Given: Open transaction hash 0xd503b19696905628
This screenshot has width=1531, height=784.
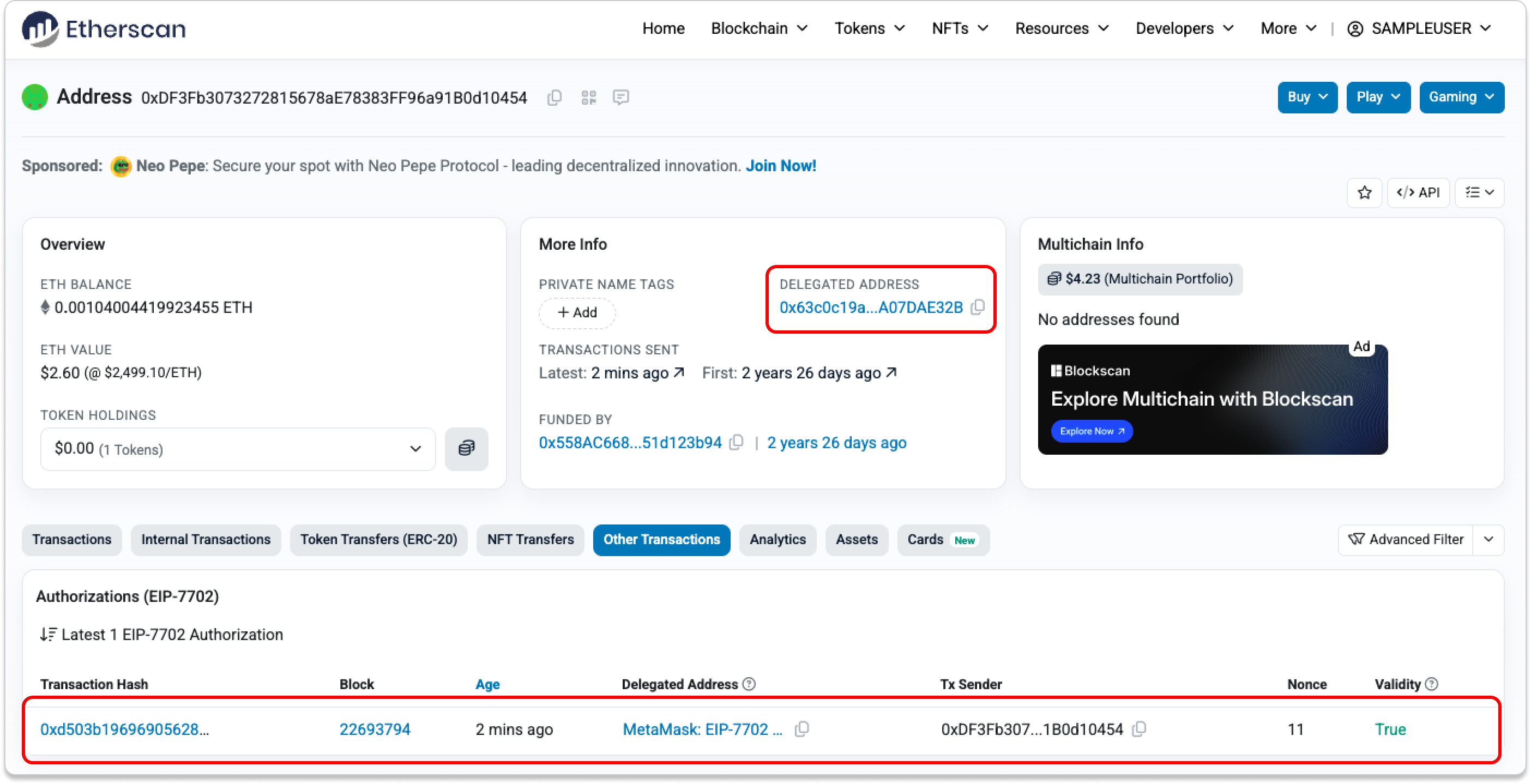Looking at the screenshot, I should (x=125, y=729).
